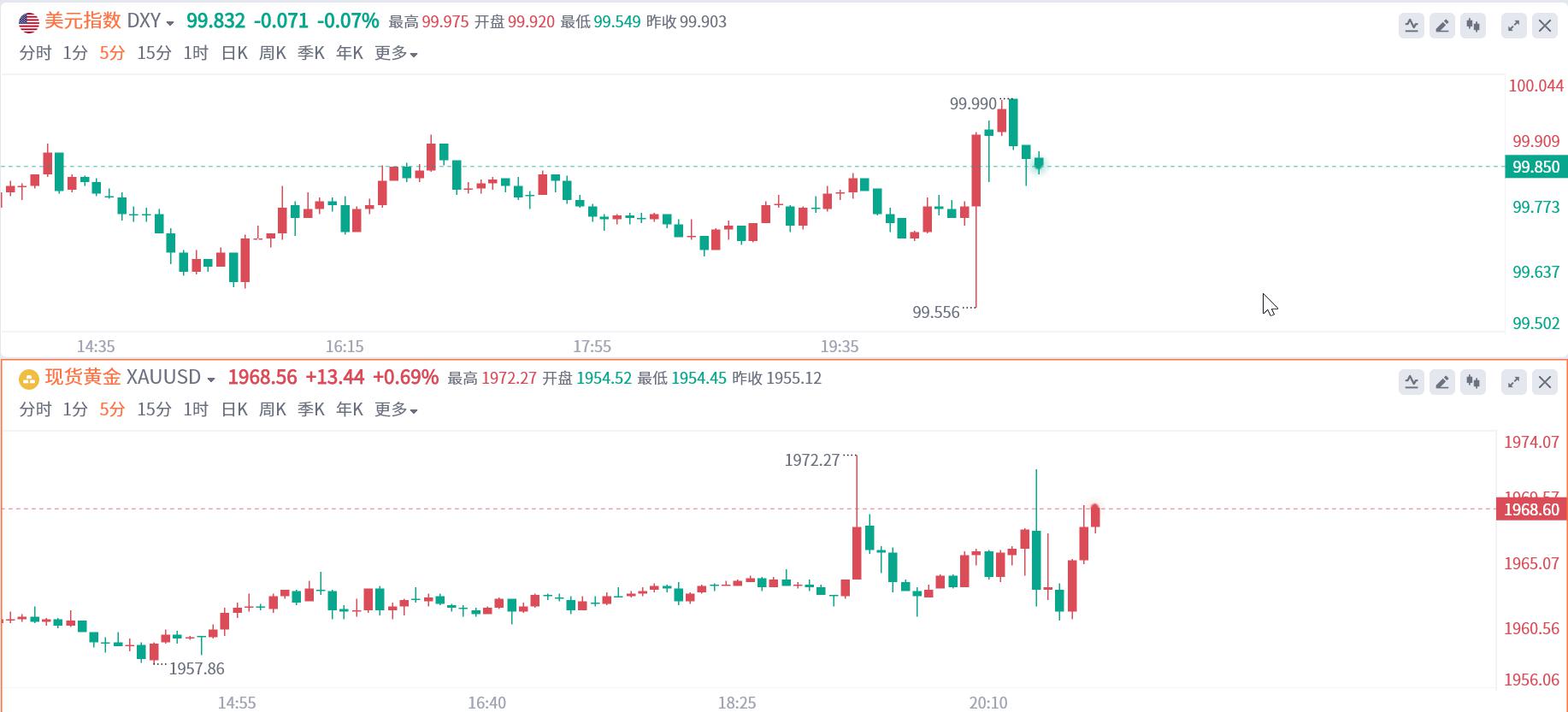Click the 1968.60 gold price label
This screenshot has width=1568, height=712.
[x=1531, y=509]
